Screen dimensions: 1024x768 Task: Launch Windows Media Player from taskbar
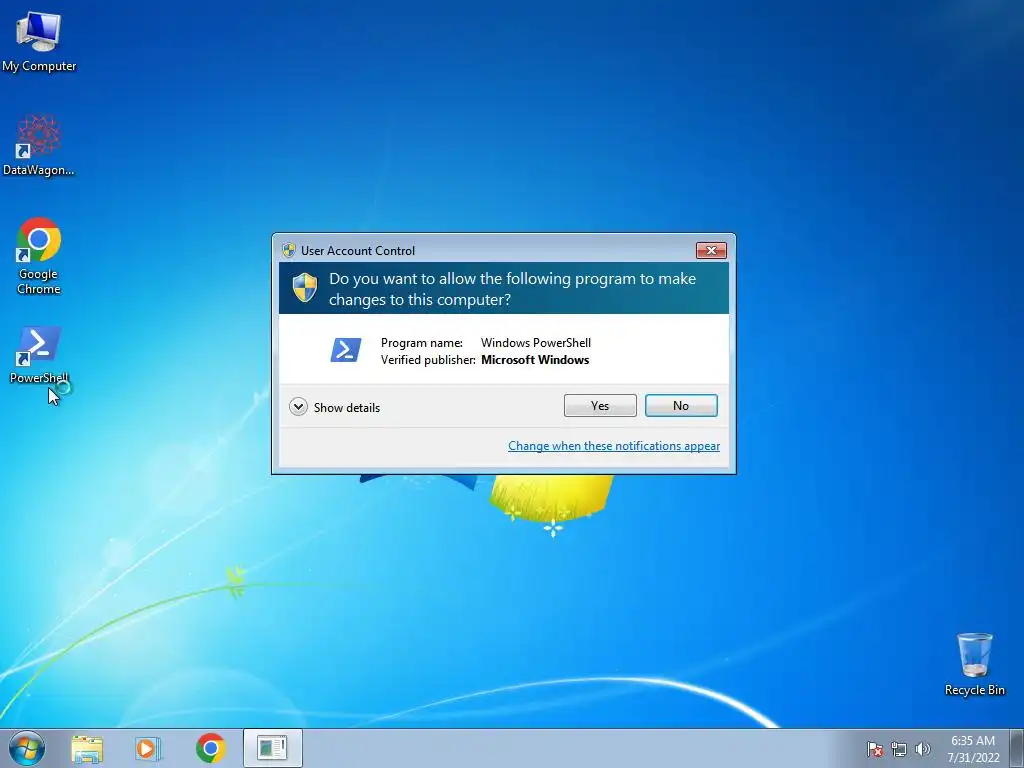pyautogui.click(x=148, y=748)
